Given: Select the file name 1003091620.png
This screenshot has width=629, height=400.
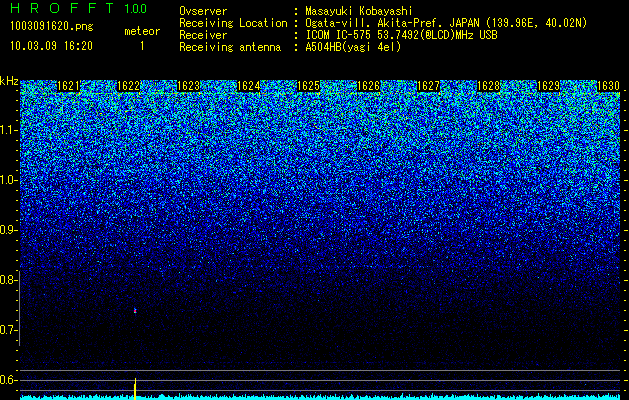Looking at the screenshot, I should pos(51,26).
